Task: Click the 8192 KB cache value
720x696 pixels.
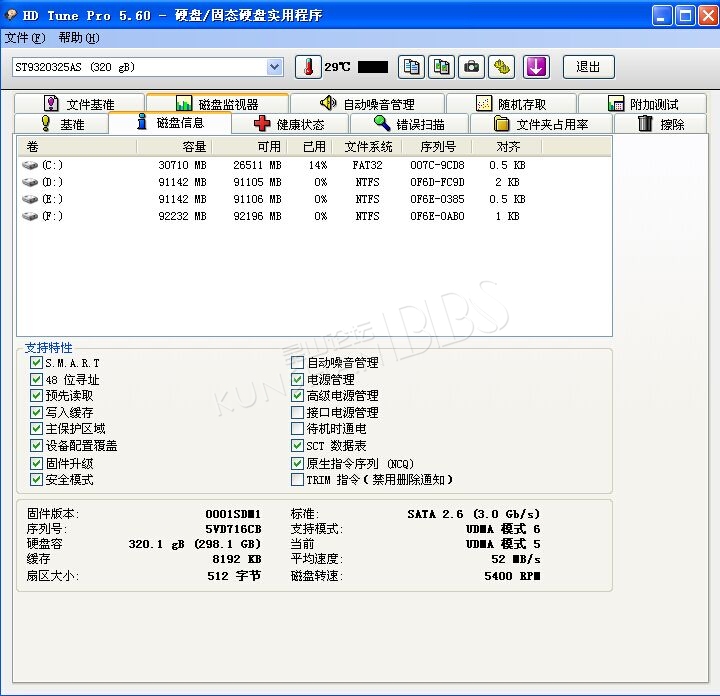Action: [x=237, y=559]
